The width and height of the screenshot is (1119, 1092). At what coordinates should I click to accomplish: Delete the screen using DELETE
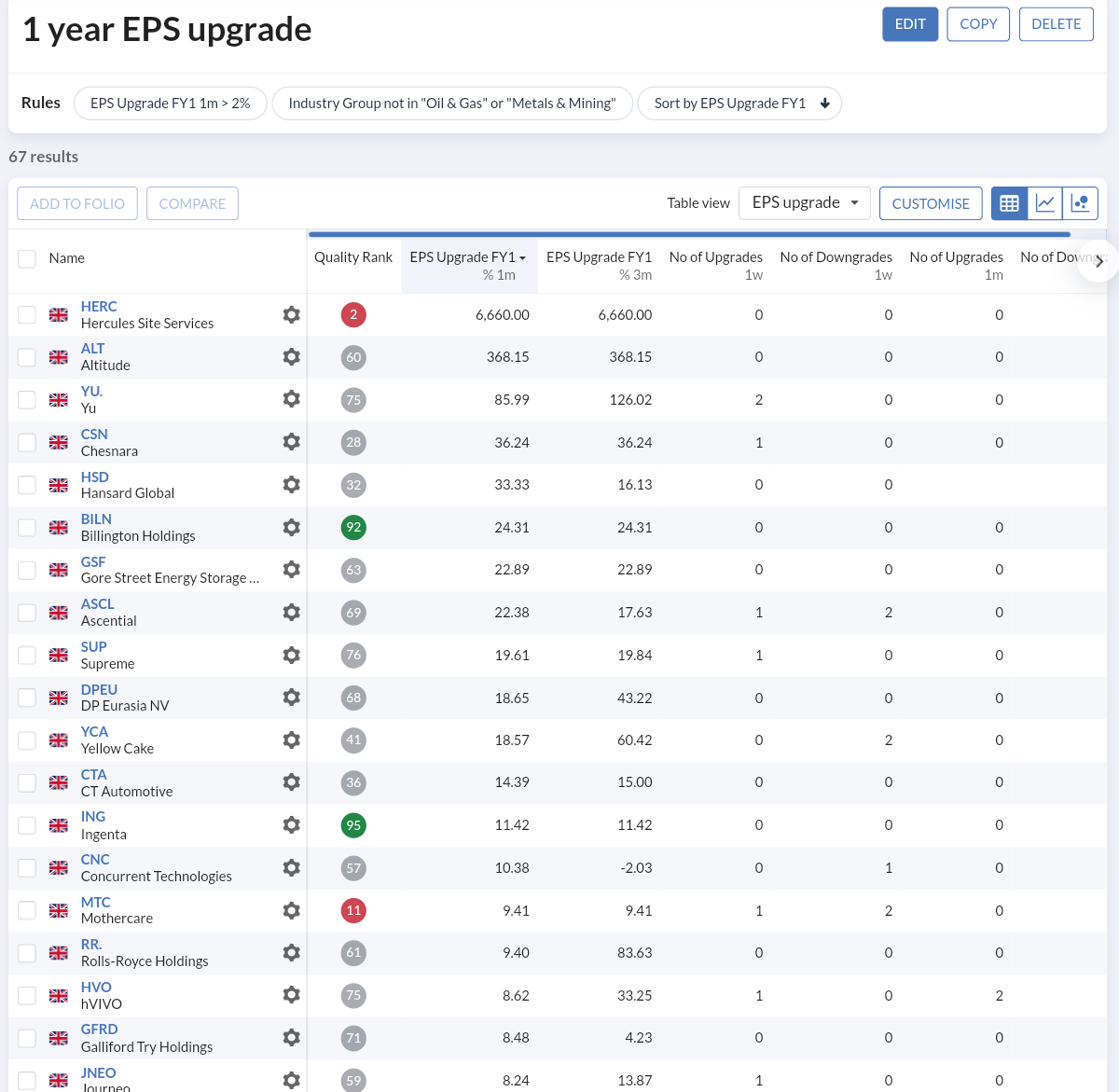1057,24
